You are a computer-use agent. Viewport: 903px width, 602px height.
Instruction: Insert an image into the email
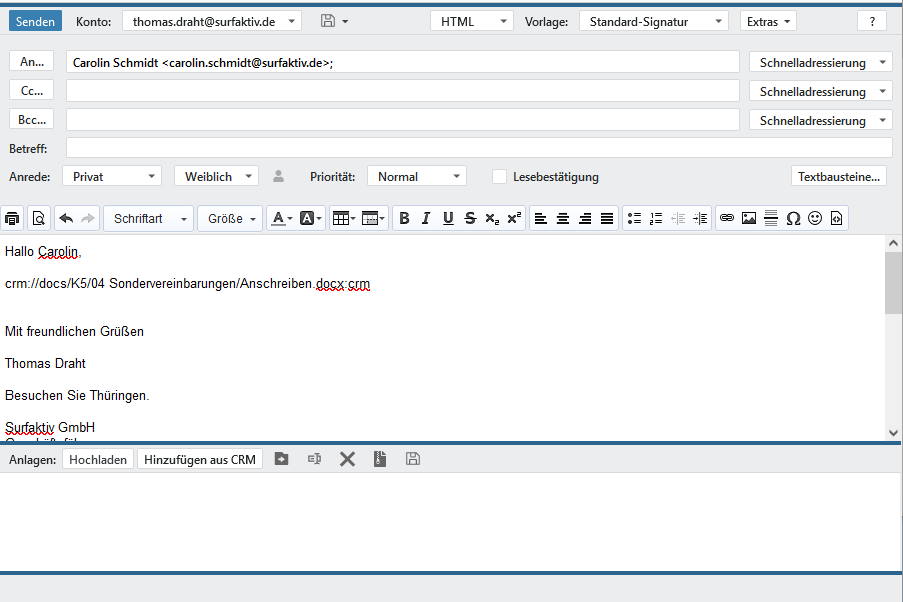(749, 218)
